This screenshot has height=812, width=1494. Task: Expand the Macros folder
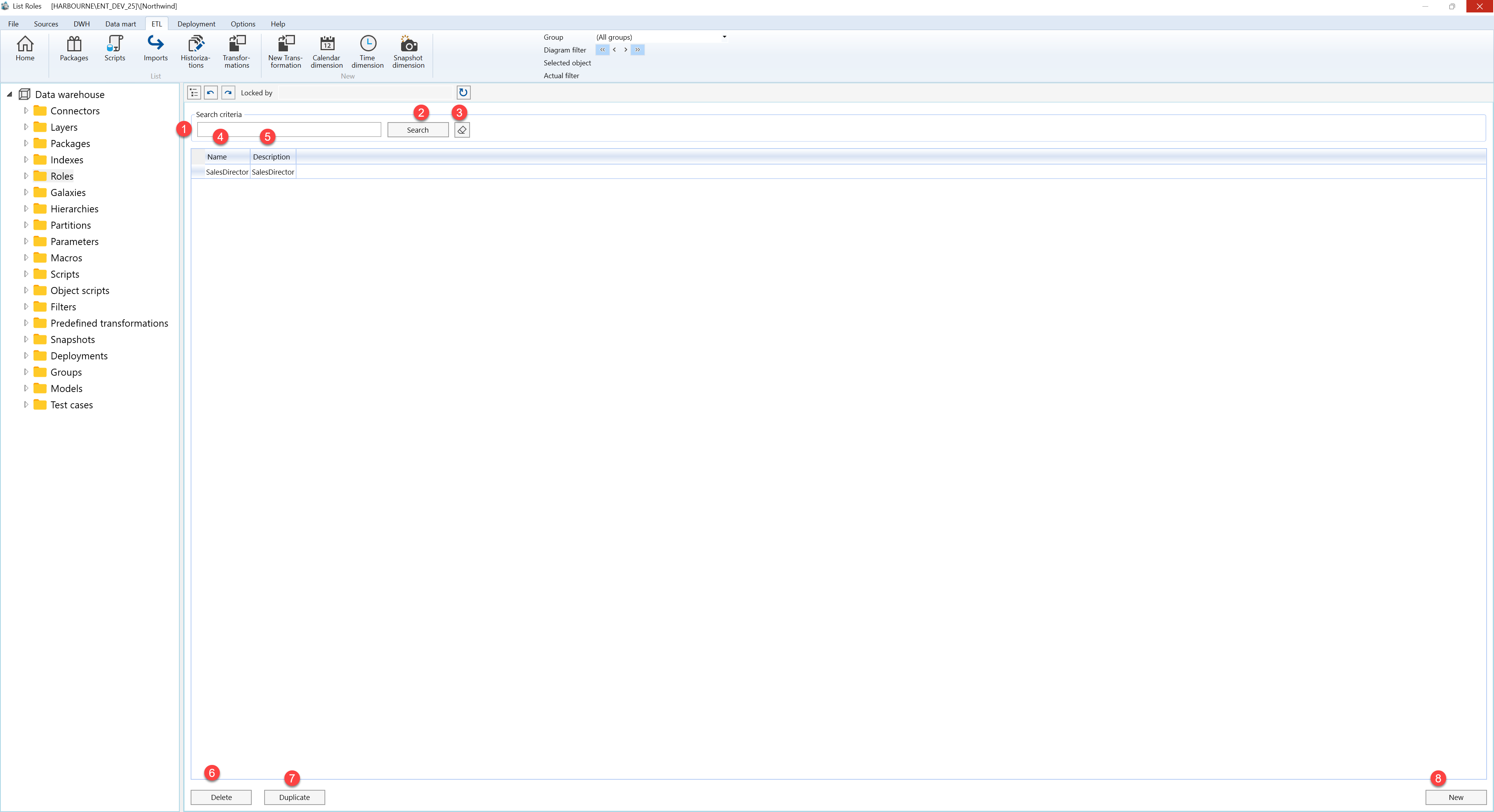click(x=26, y=257)
